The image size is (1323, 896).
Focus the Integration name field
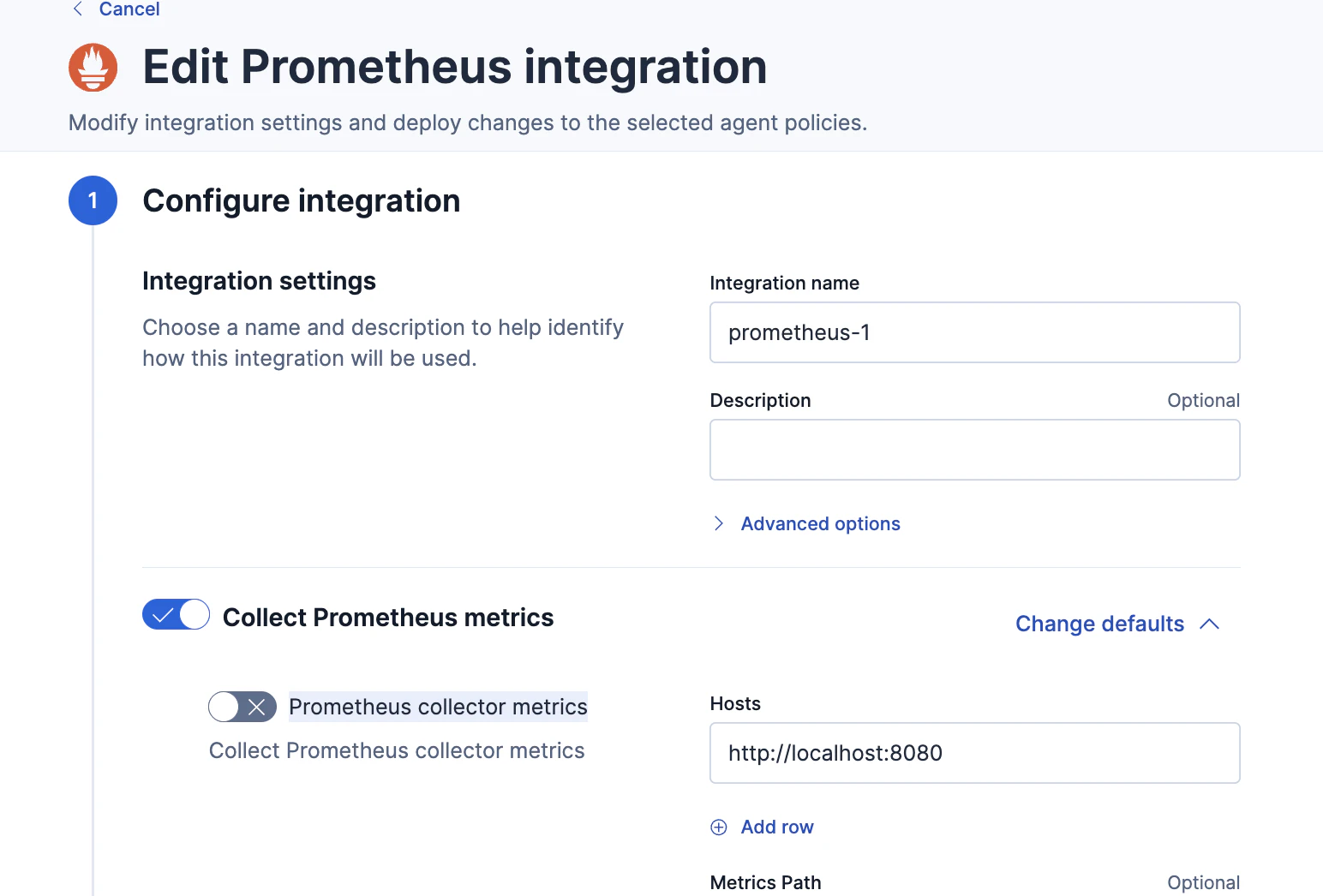point(974,333)
